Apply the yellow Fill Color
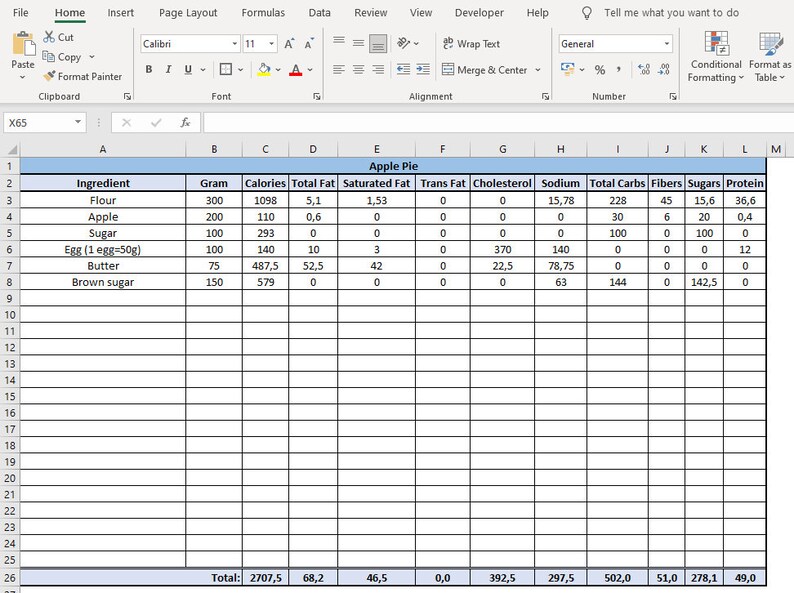794x593 pixels. pos(264,69)
